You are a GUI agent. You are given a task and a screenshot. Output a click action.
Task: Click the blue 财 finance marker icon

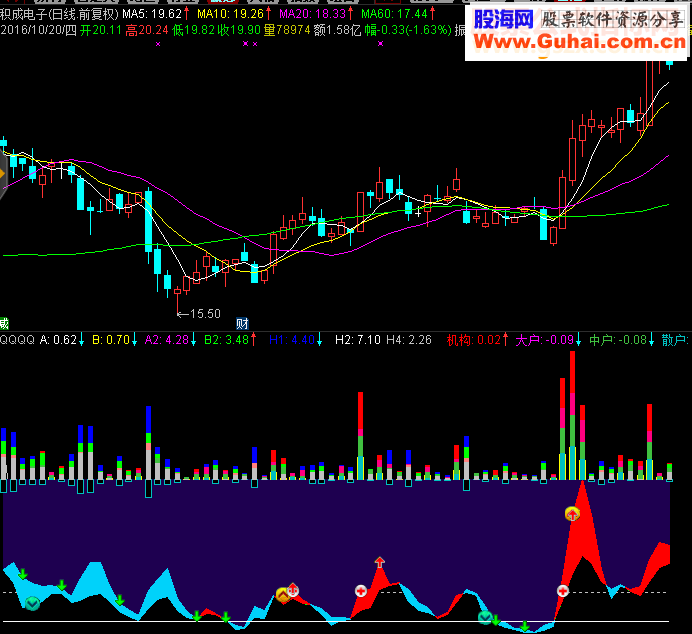(x=242, y=324)
